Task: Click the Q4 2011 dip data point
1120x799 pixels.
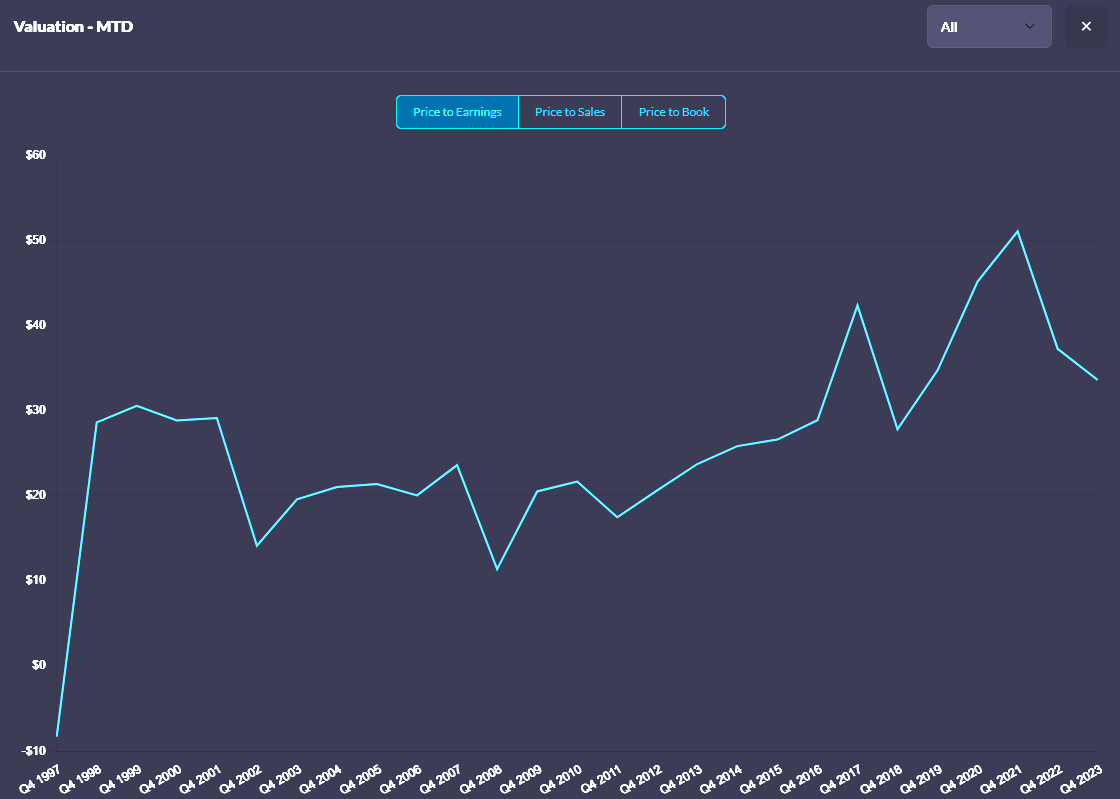Action: tap(617, 517)
